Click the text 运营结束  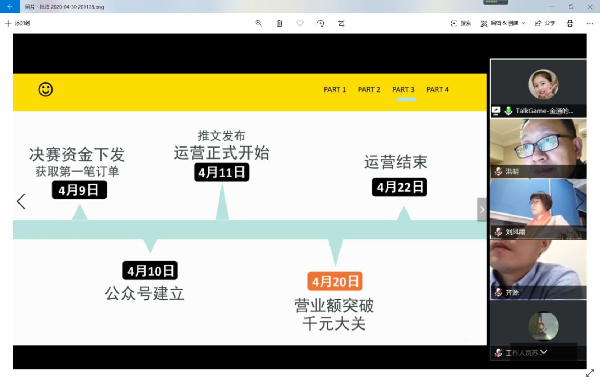point(396,162)
